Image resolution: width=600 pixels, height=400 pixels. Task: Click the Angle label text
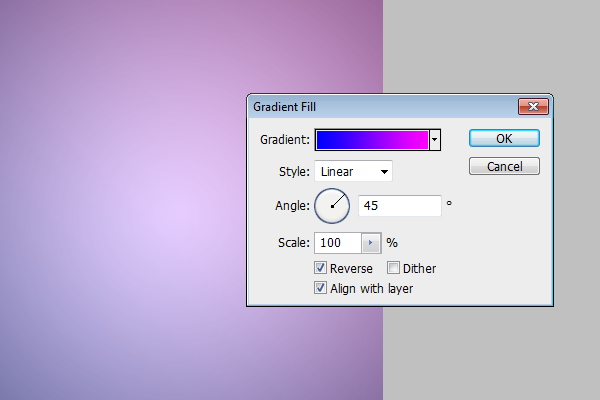[291, 206]
